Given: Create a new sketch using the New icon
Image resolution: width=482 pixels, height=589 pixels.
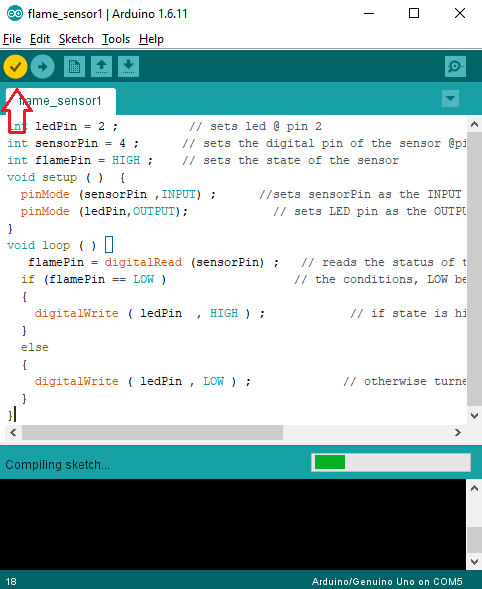Looking at the screenshot, I should tap(74, 67).
